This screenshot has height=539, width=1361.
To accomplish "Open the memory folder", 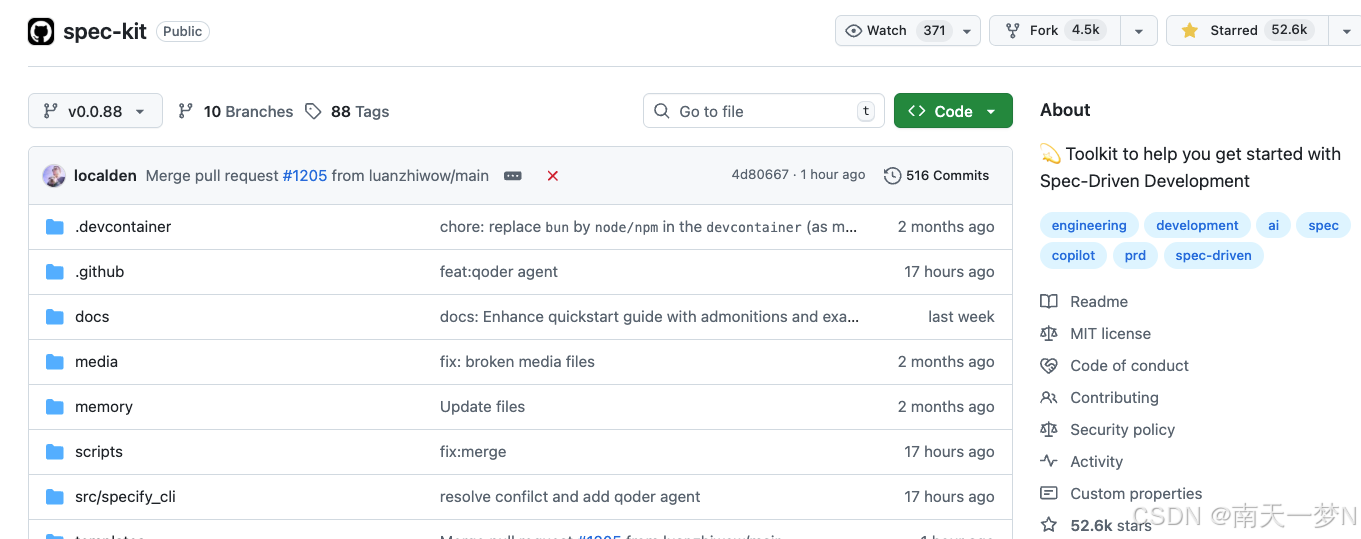I will coord(104,407).
